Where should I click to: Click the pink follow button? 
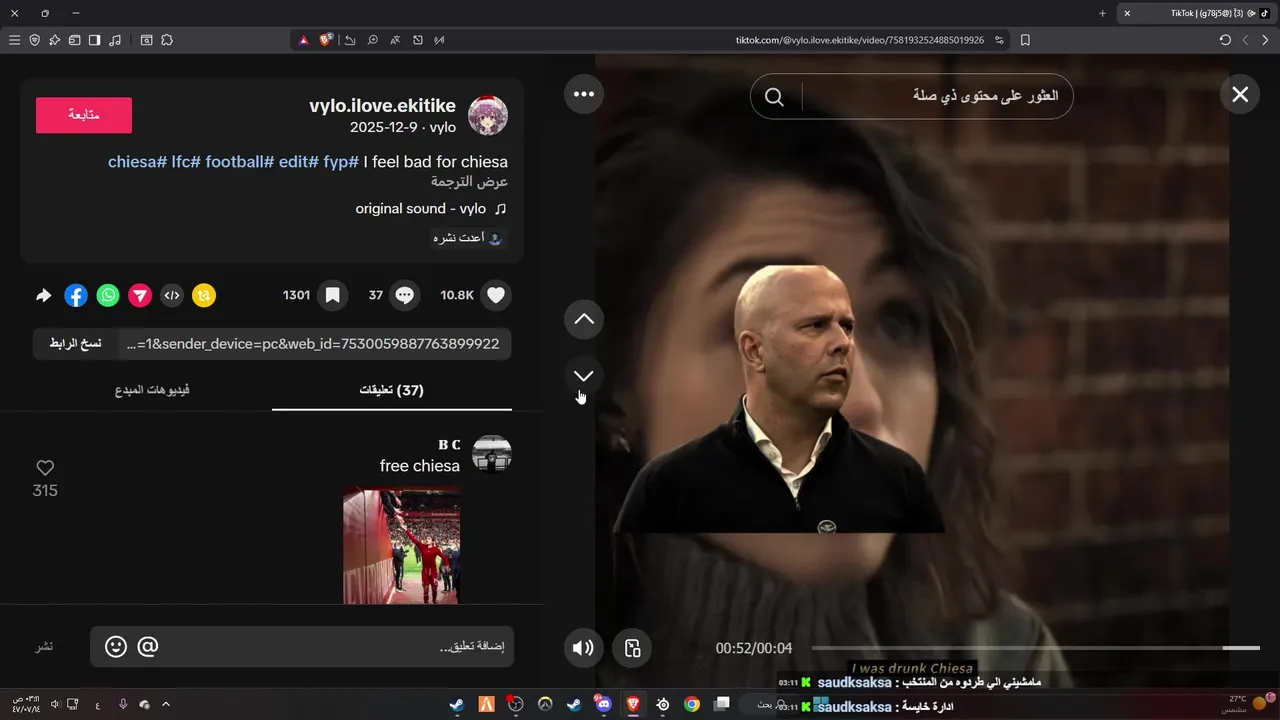(84, 115)
